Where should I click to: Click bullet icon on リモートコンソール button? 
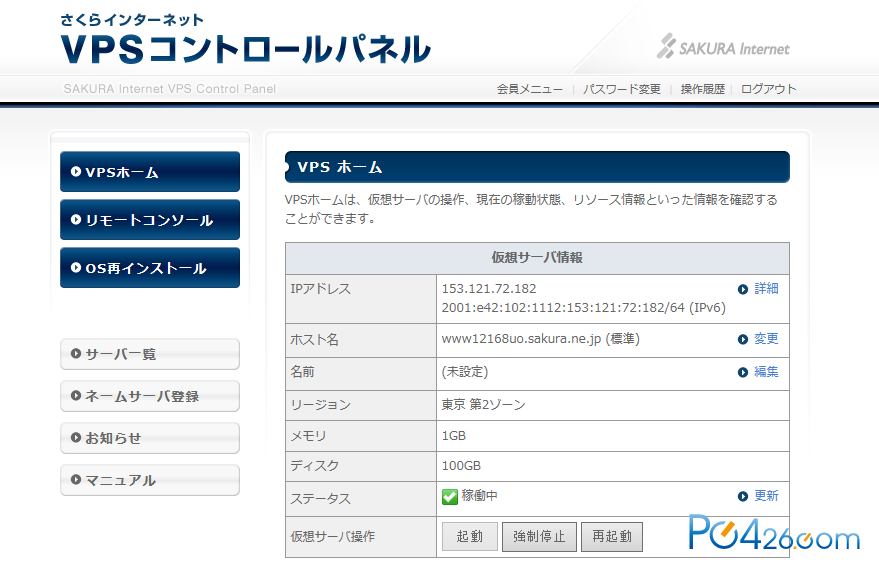point(76,220)
